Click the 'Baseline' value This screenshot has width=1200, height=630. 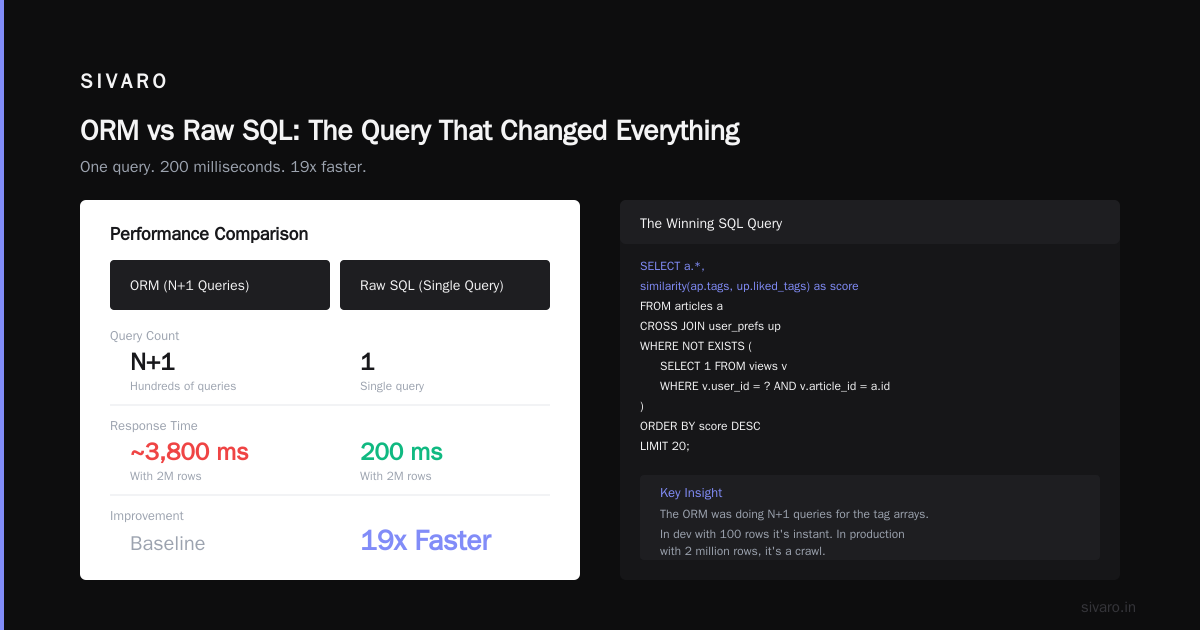[168, 544]
